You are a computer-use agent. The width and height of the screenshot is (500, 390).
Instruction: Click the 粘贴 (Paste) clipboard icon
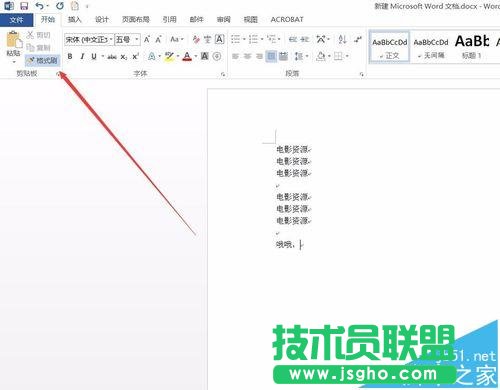(x=14, y=40)
